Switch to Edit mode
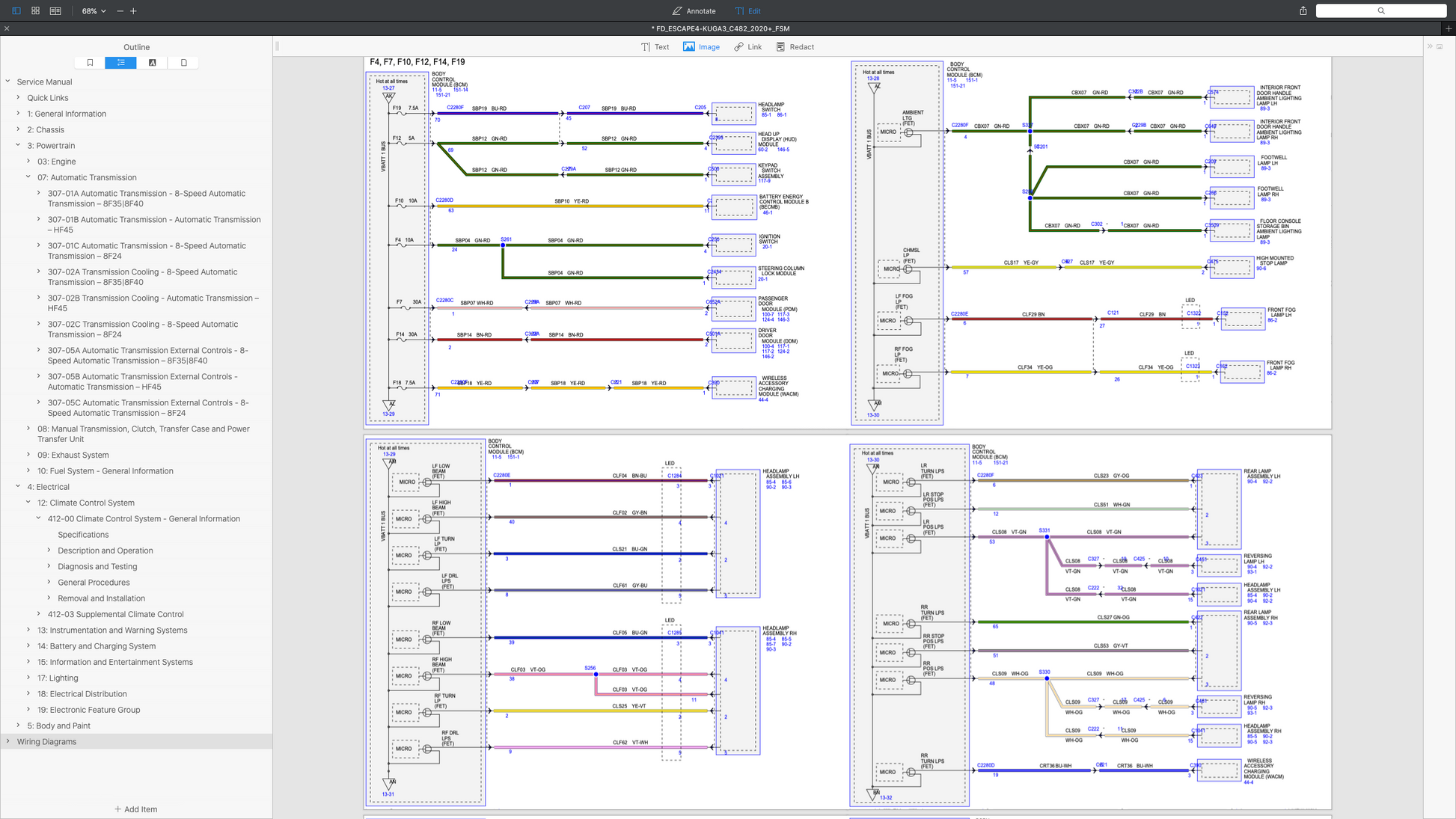This screenshot has width=1456, height=819. click(x=747, y=11)
